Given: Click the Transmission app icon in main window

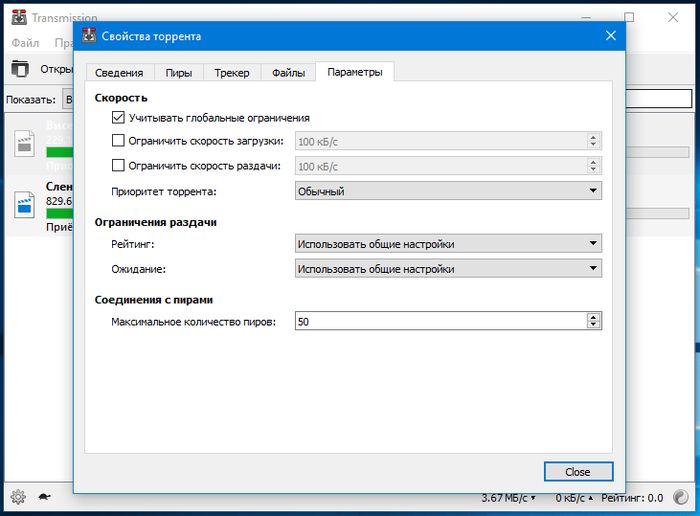Looking at the screenshot, I should tap(17, 18).
